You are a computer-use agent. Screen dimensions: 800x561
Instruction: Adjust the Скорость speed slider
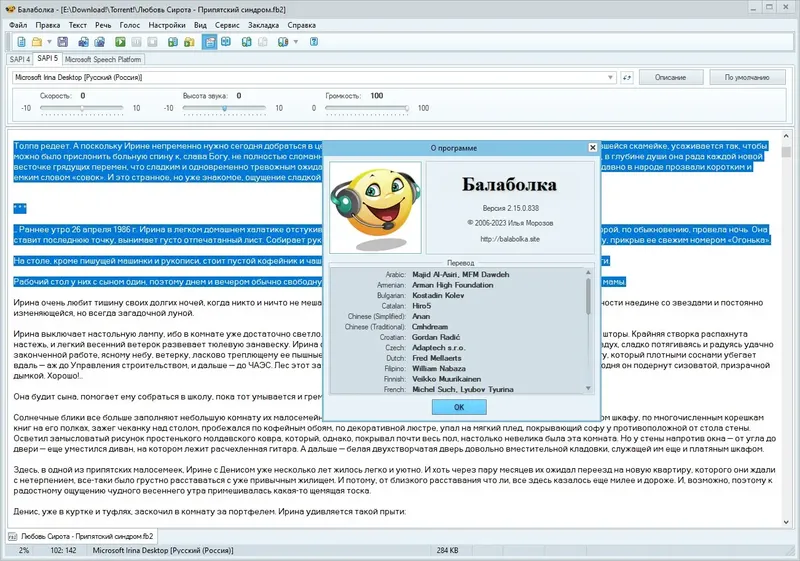coord(82,108)
